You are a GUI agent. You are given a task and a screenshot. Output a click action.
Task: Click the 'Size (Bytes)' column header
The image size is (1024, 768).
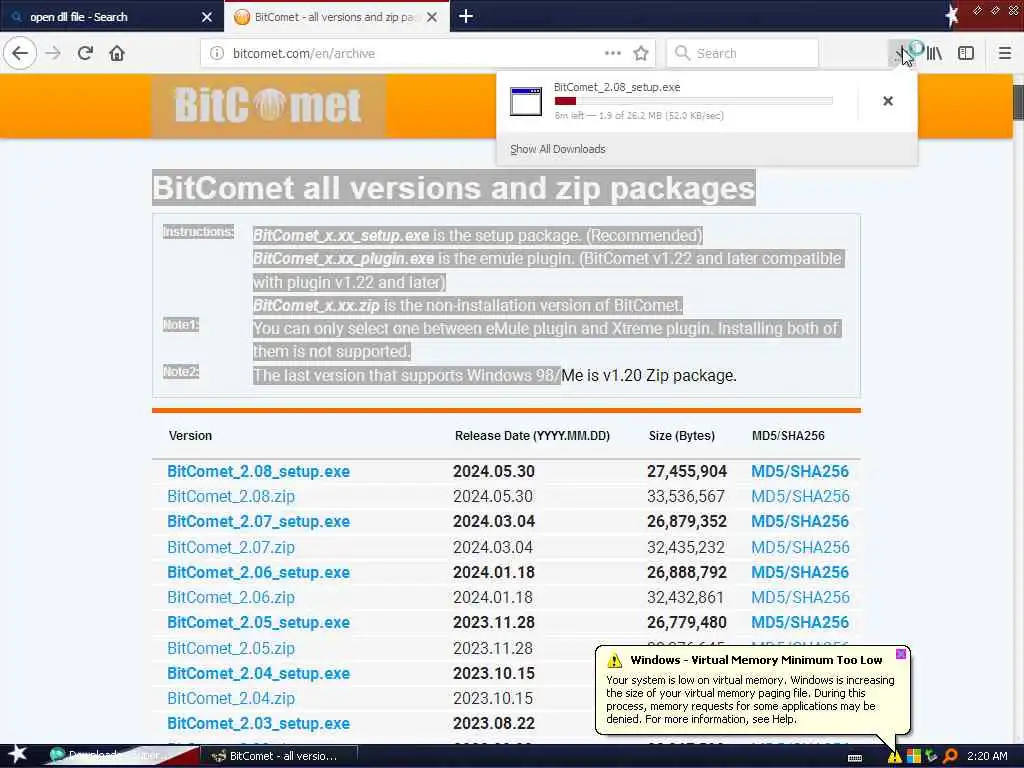coord(682,436)
